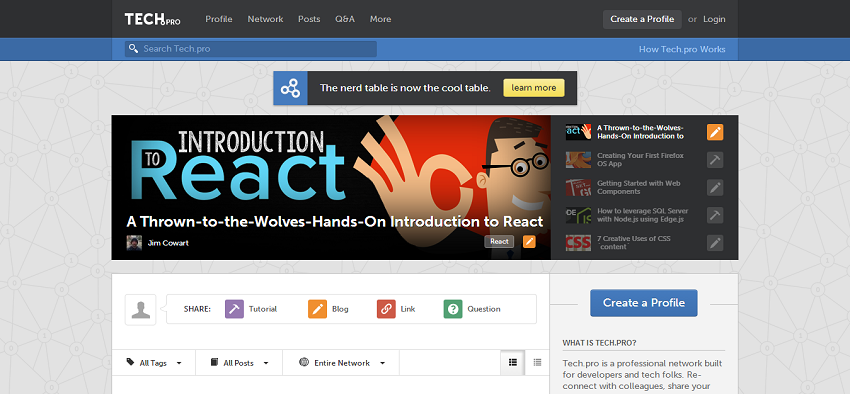Viewport: 850px width, 394px height.
Task: Open the All Posts dropdown
Action: coord(239,363)
